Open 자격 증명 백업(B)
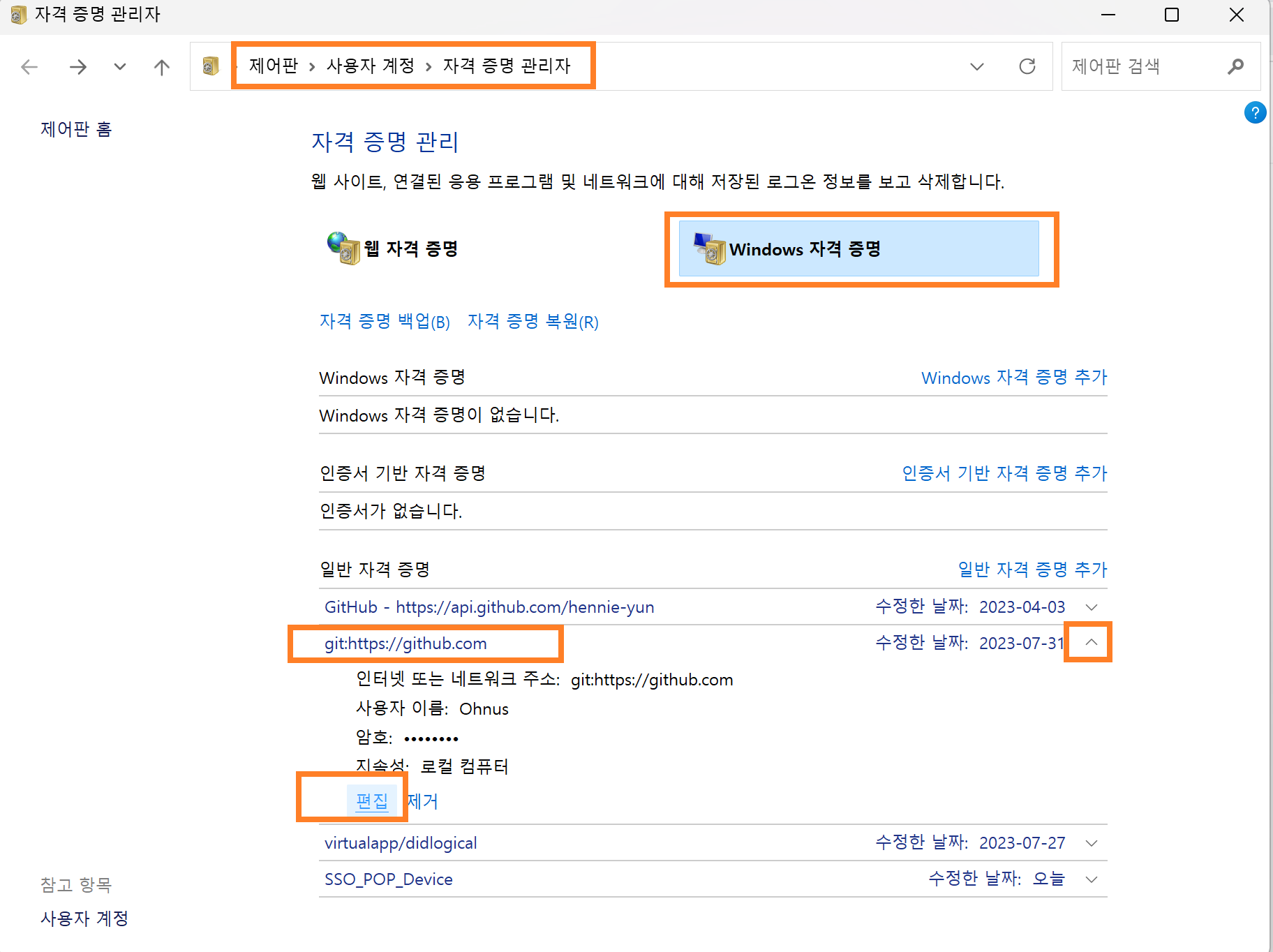Screen dimensions: 1273x952 pos(385,322)
